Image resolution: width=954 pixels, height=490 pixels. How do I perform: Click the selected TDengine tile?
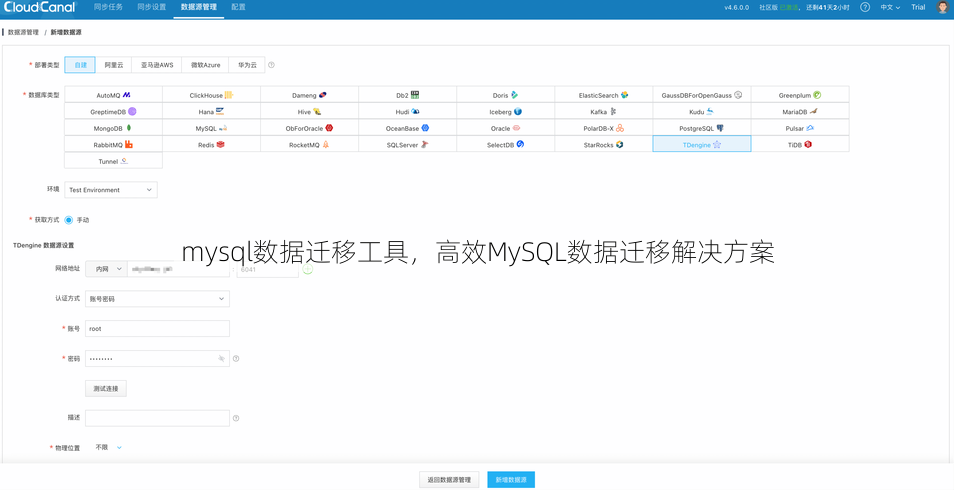[702, 144]
